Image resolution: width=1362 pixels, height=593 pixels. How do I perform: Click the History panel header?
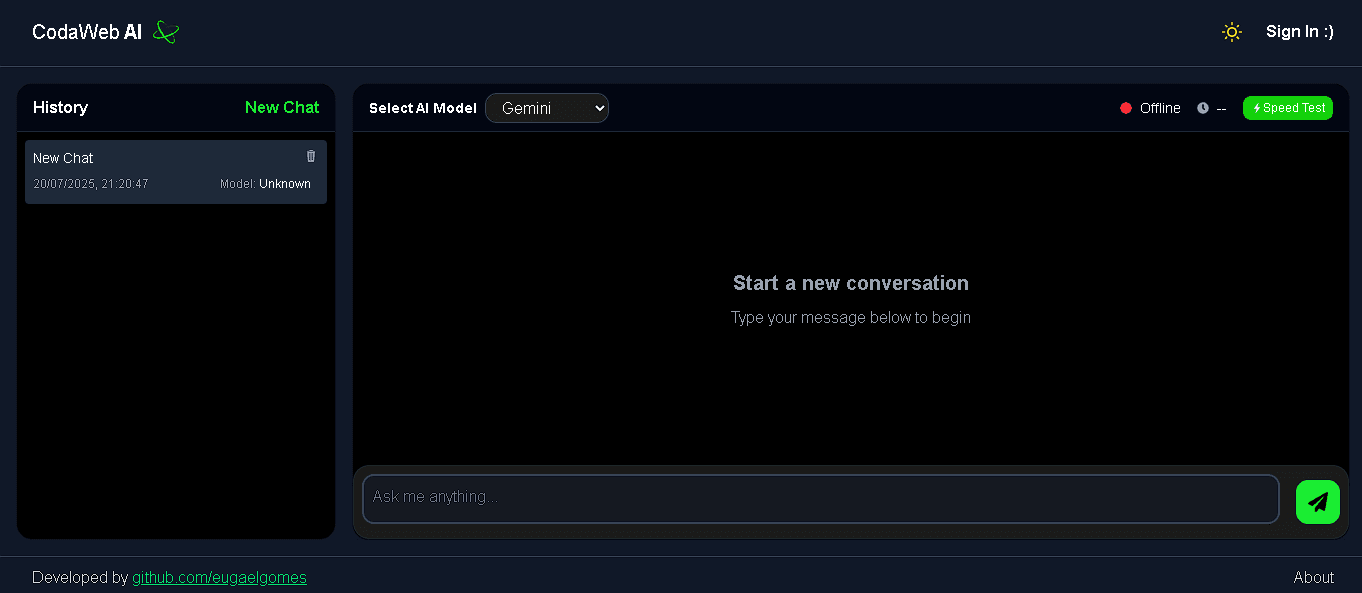60,107
